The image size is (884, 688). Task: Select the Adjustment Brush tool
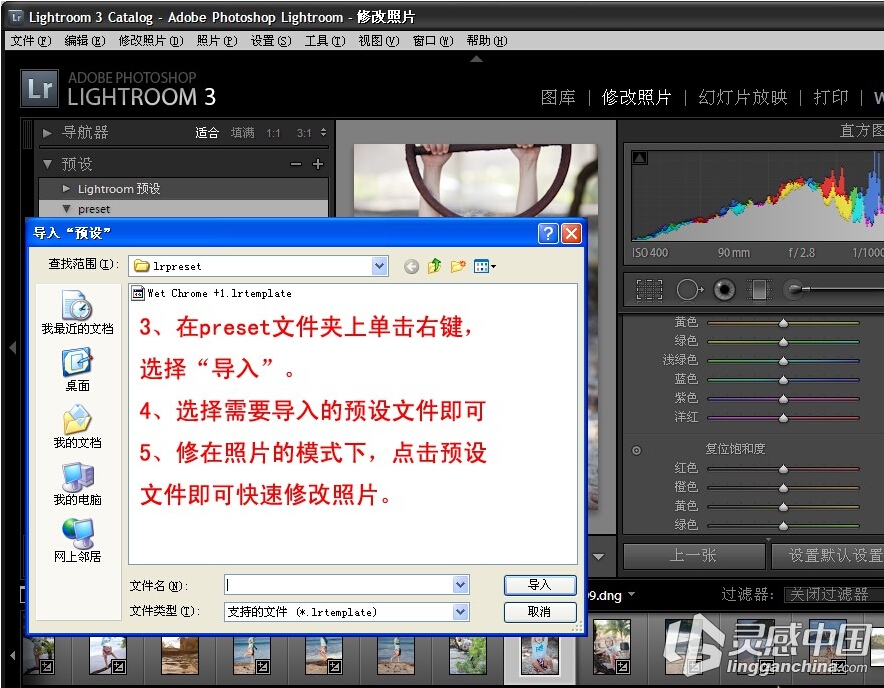click(795, 290)
